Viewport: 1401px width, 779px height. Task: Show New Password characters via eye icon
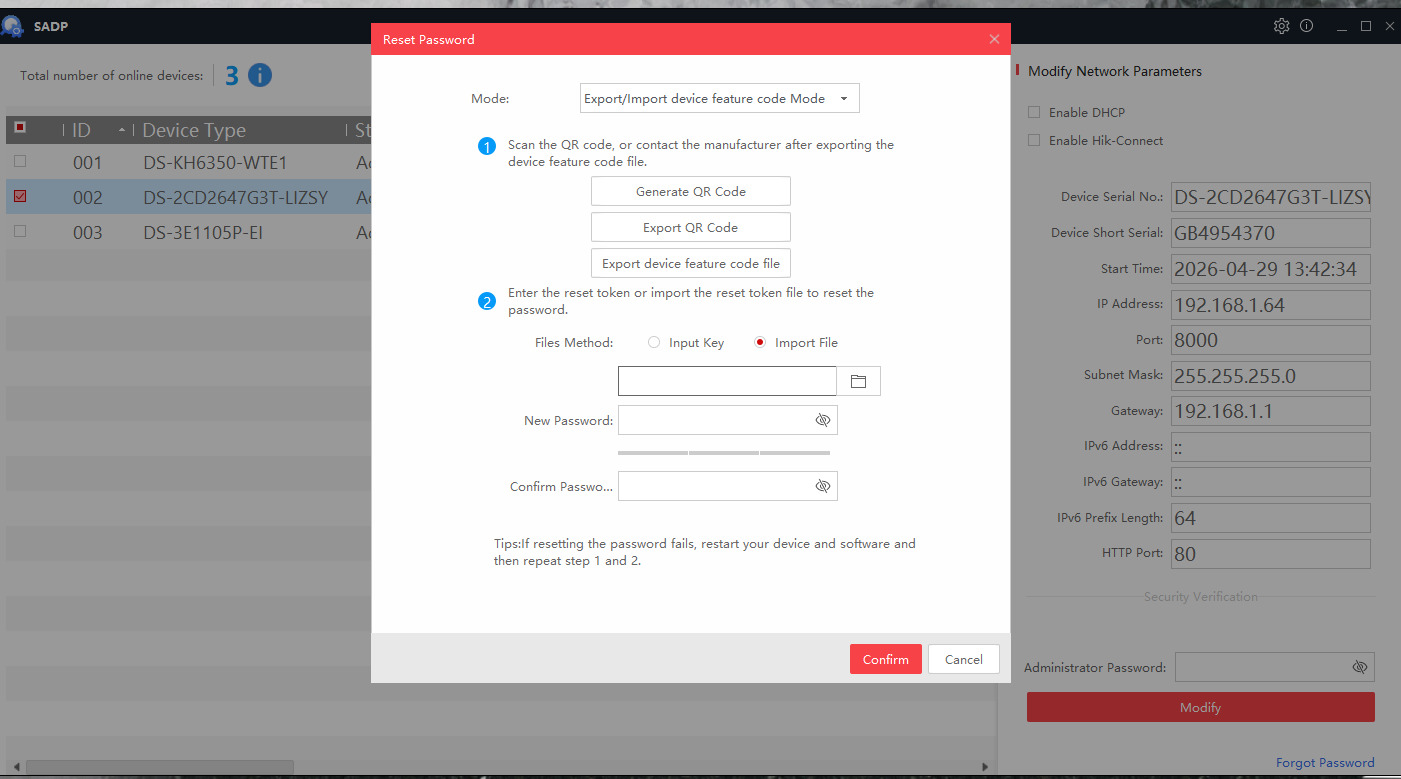[x=823, y=420]
